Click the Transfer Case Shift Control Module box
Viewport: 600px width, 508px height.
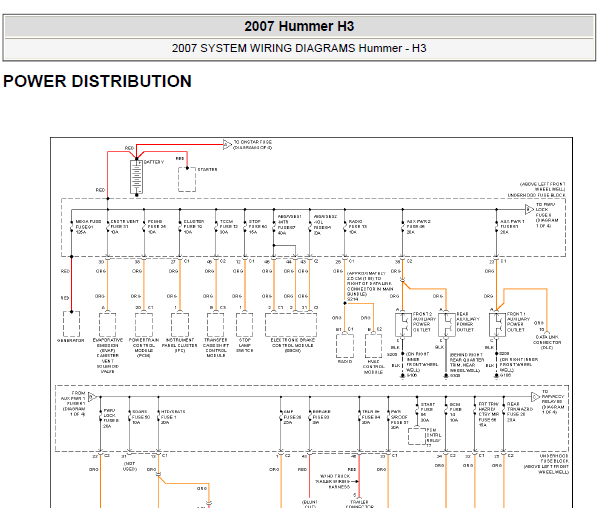tap(216, 325)
